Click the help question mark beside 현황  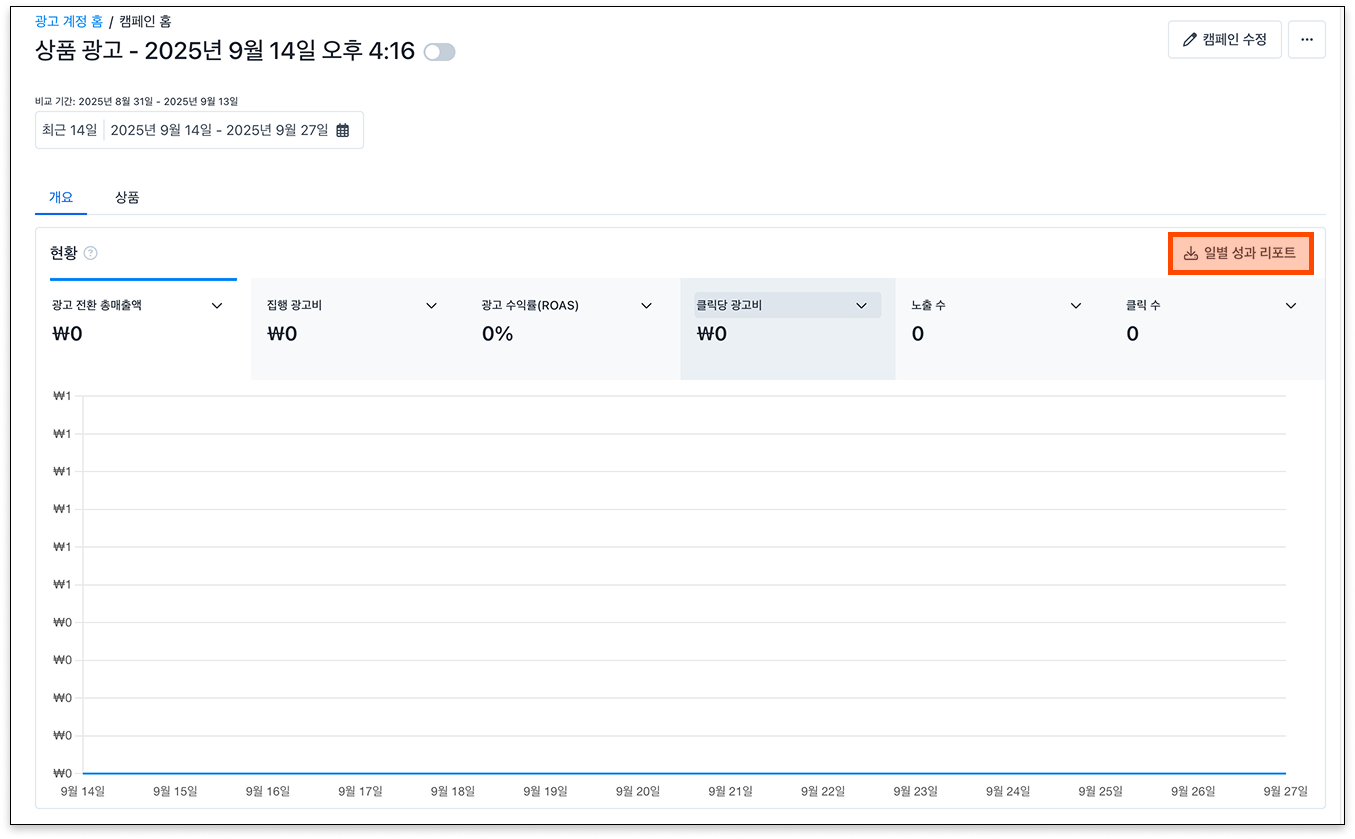click(91, 253)
